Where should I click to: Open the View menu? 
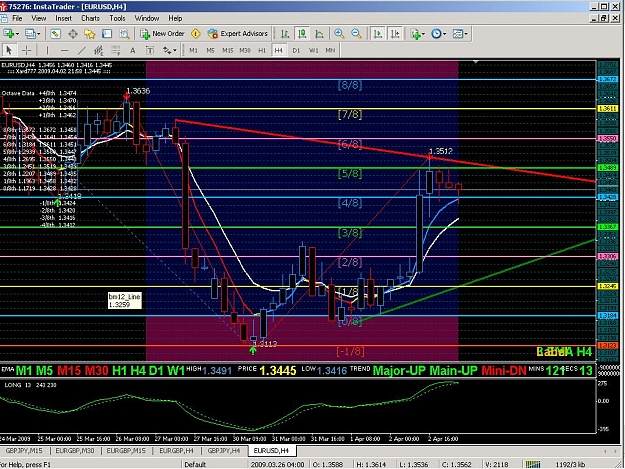pos(39,18)
